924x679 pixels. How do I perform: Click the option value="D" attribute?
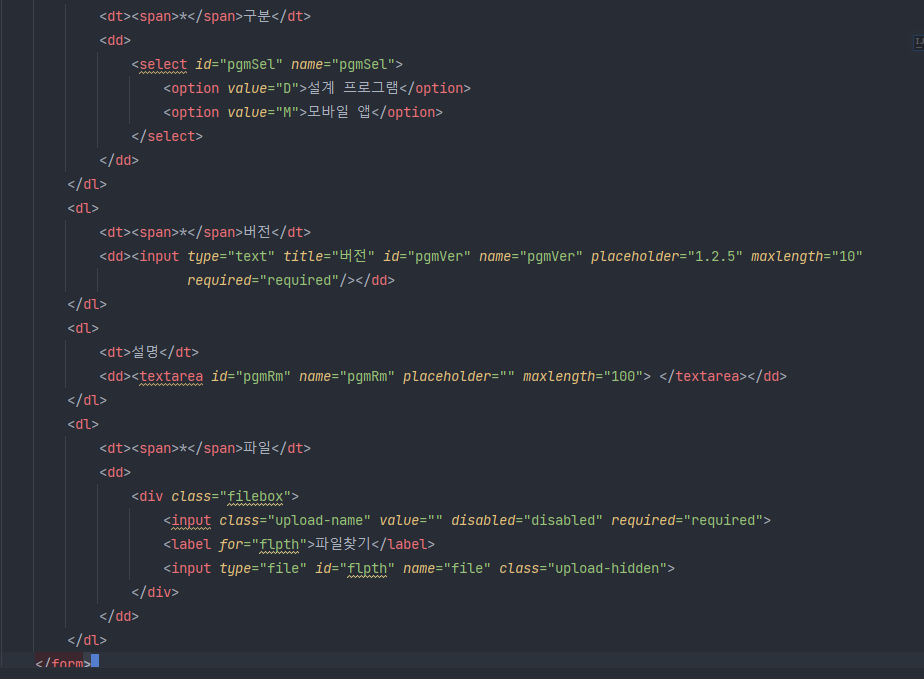pos(263,88)
